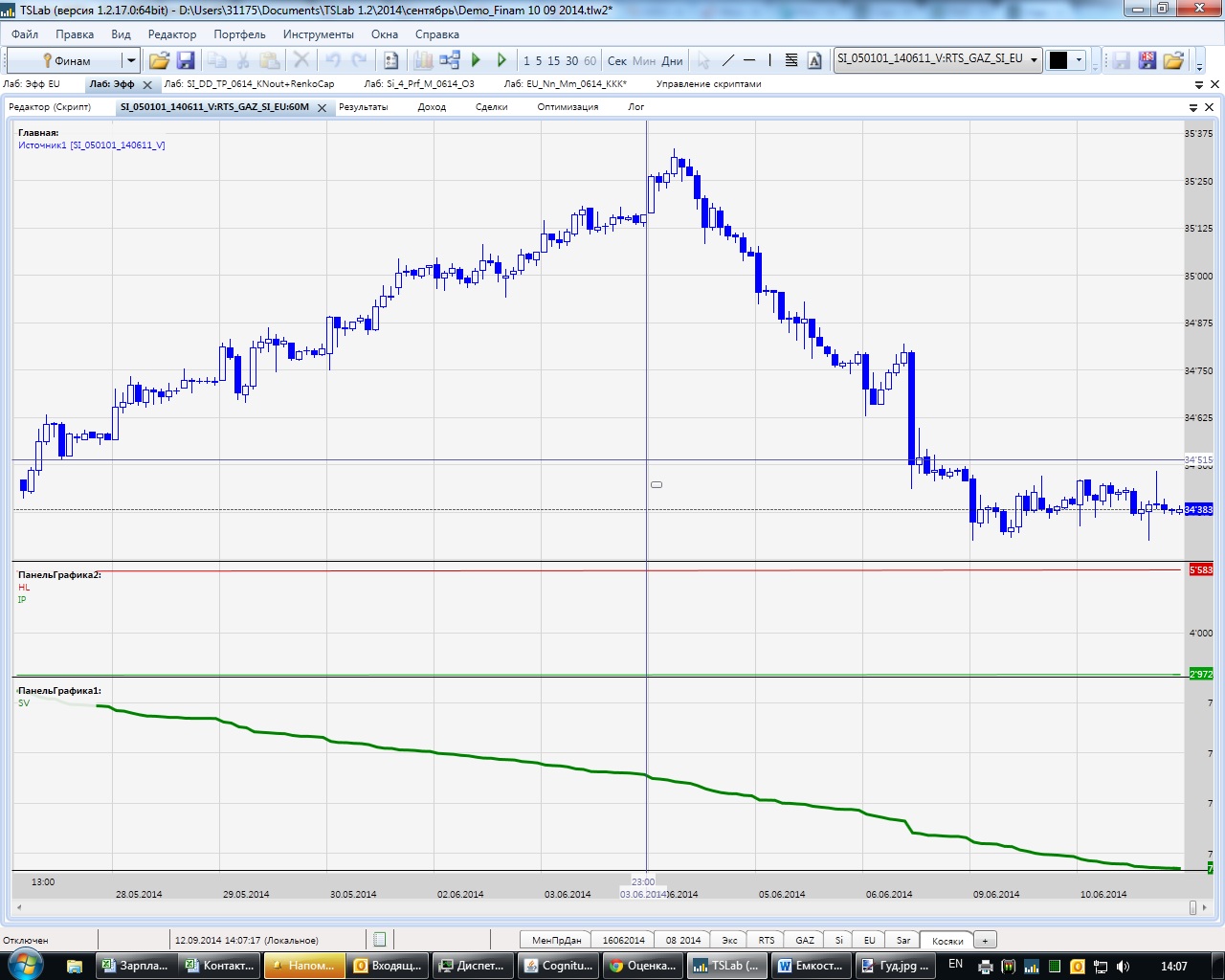The width and height of the screenshot is (1225, 980).
Task: Click the black color swatch
Action: point(1058,60)
